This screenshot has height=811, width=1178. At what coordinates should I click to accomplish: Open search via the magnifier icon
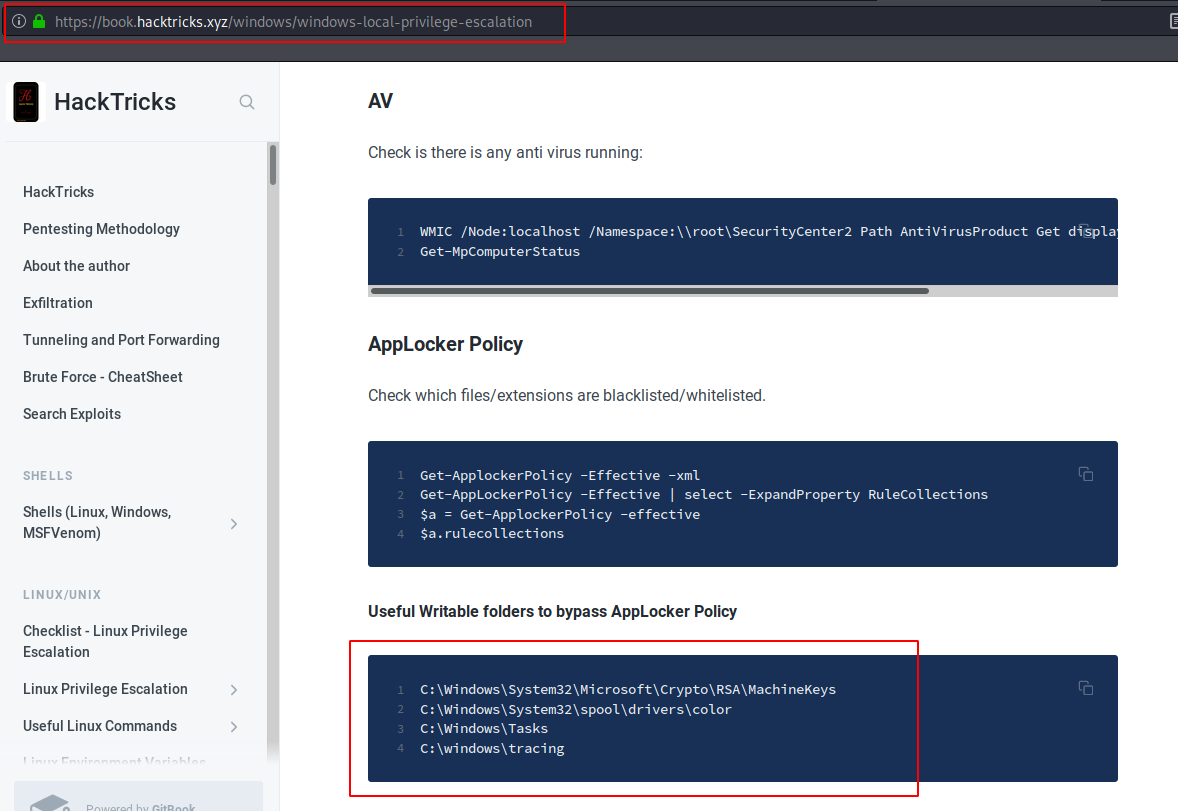(x=246, y=101)
